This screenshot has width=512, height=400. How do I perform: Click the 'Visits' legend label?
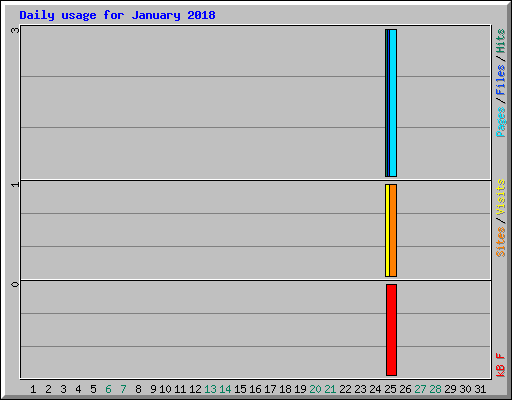pyautogui.click(x=500, y=197)
